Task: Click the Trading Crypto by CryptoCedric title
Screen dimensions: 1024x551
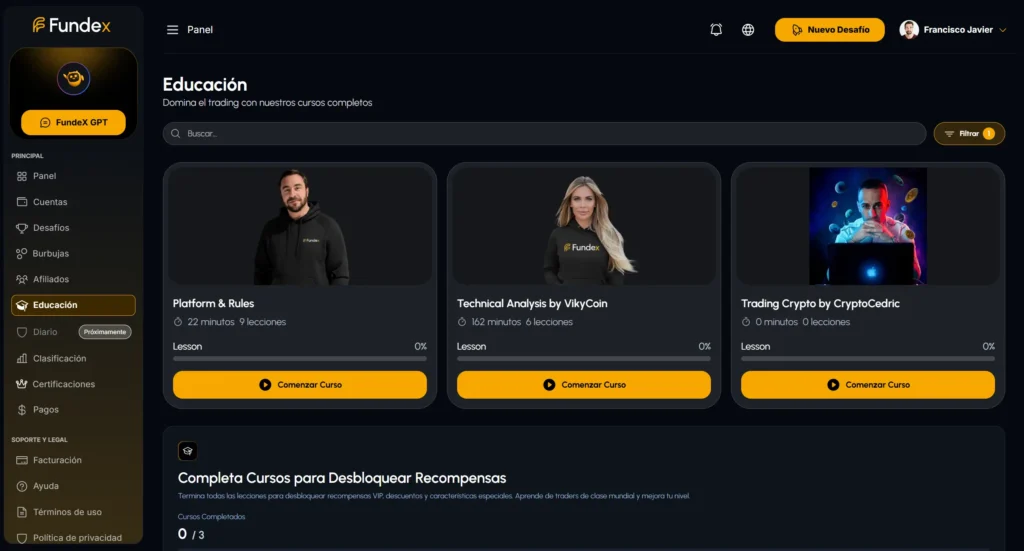Action: click(x=820, y=304)
